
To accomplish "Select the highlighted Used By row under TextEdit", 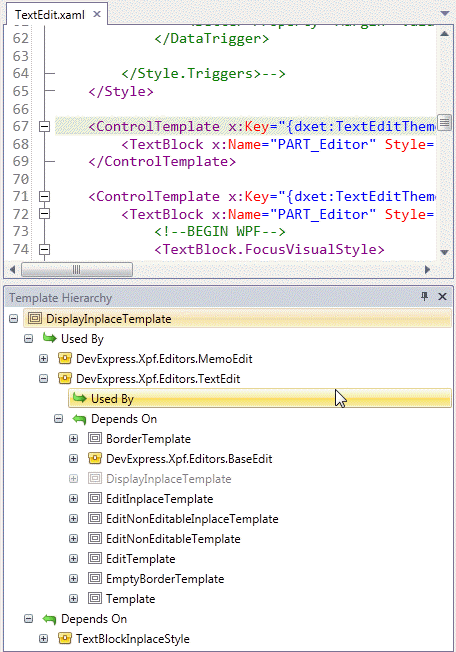I will click(259, 398).
